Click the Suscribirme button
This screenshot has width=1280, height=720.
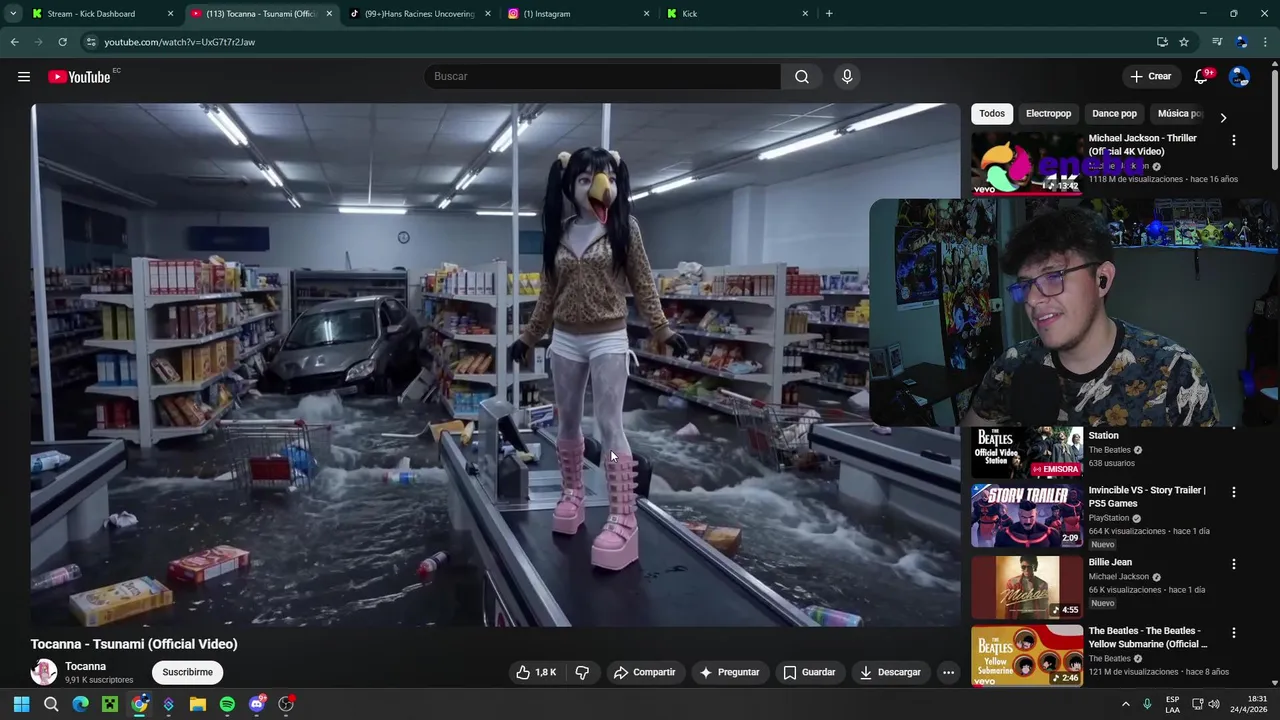pos(187,672)
